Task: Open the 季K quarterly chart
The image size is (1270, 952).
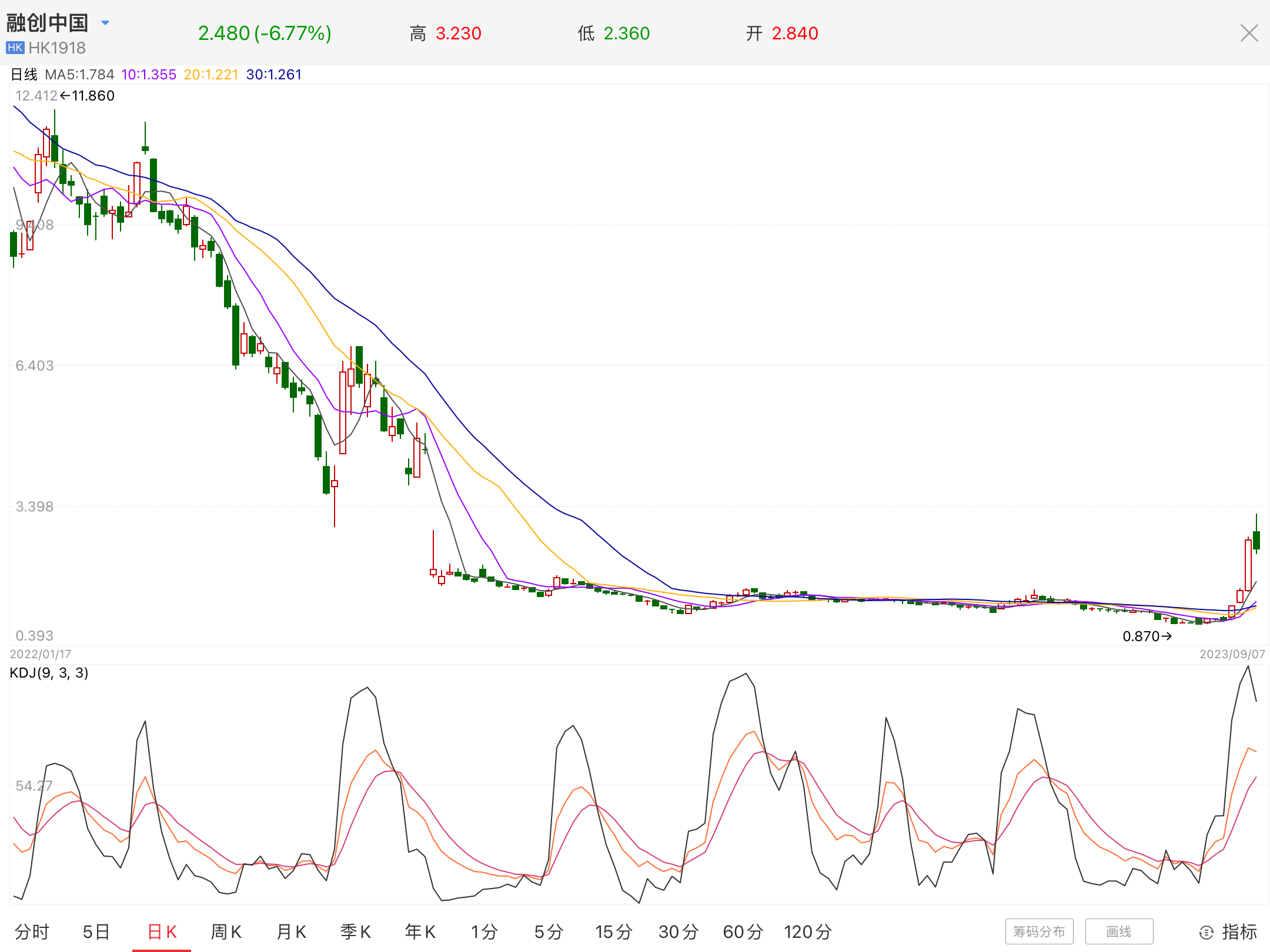Action: click(x=355, y=931)
